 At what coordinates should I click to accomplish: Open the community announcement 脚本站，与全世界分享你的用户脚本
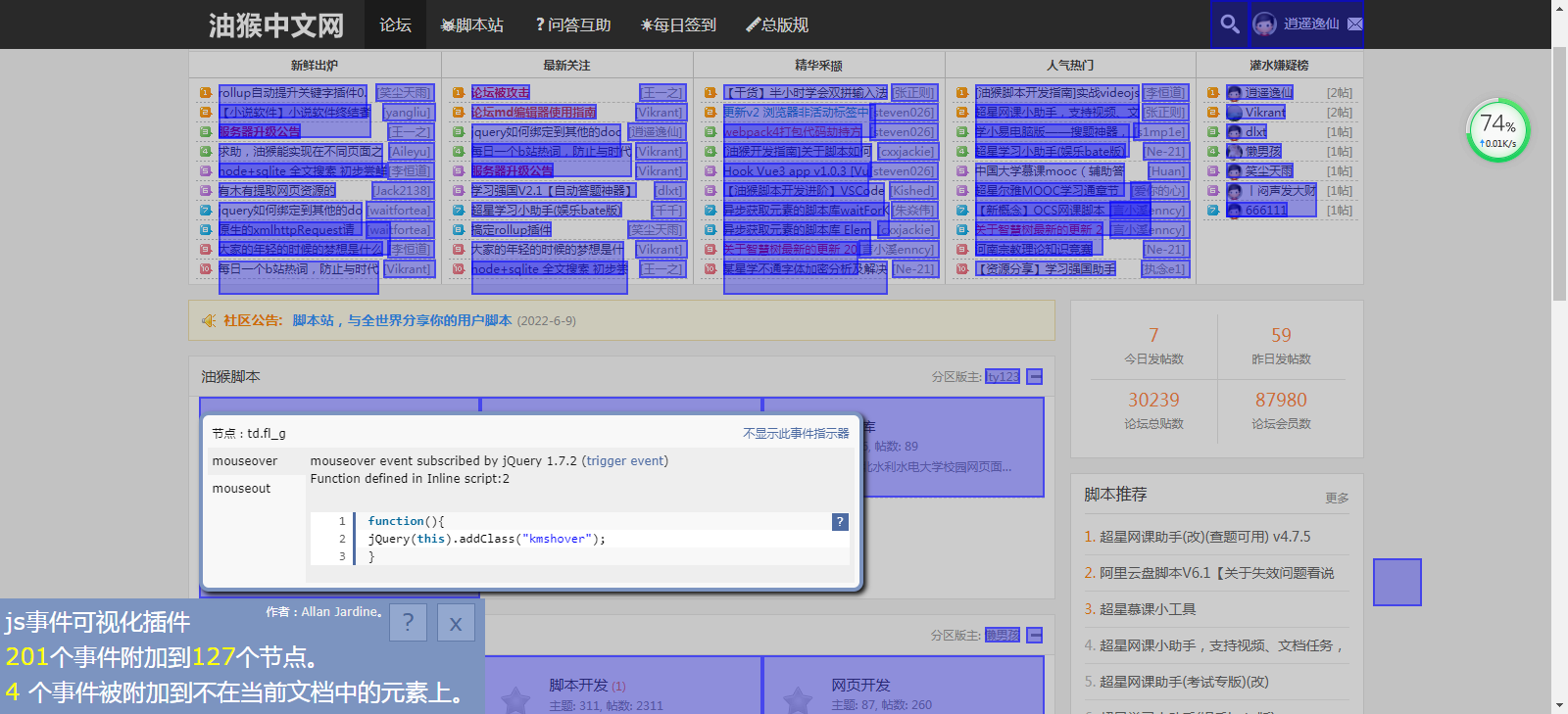coord(402,320)
